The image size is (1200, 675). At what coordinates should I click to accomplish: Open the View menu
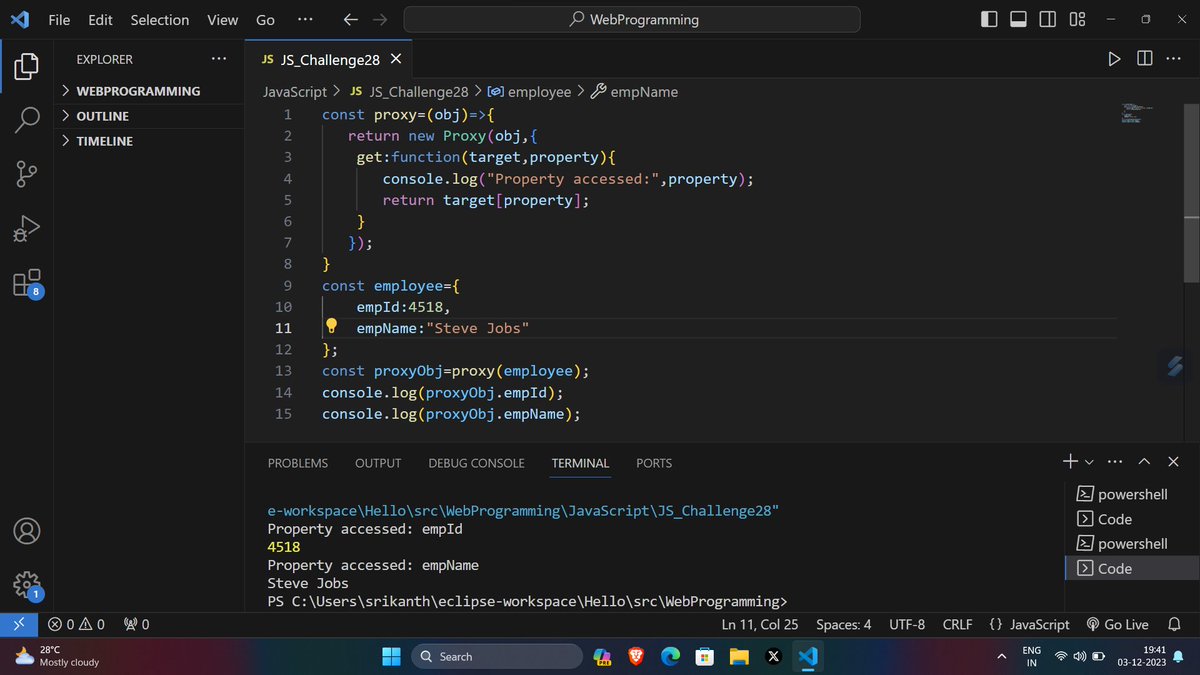[222, 19]
